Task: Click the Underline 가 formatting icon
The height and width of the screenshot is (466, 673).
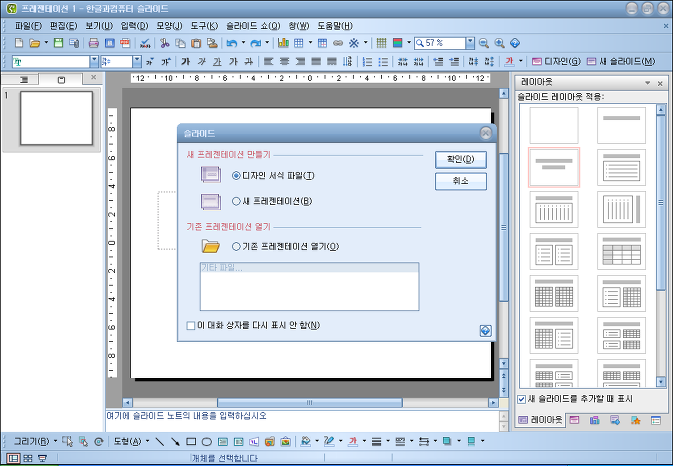Action: coord(217,62)
